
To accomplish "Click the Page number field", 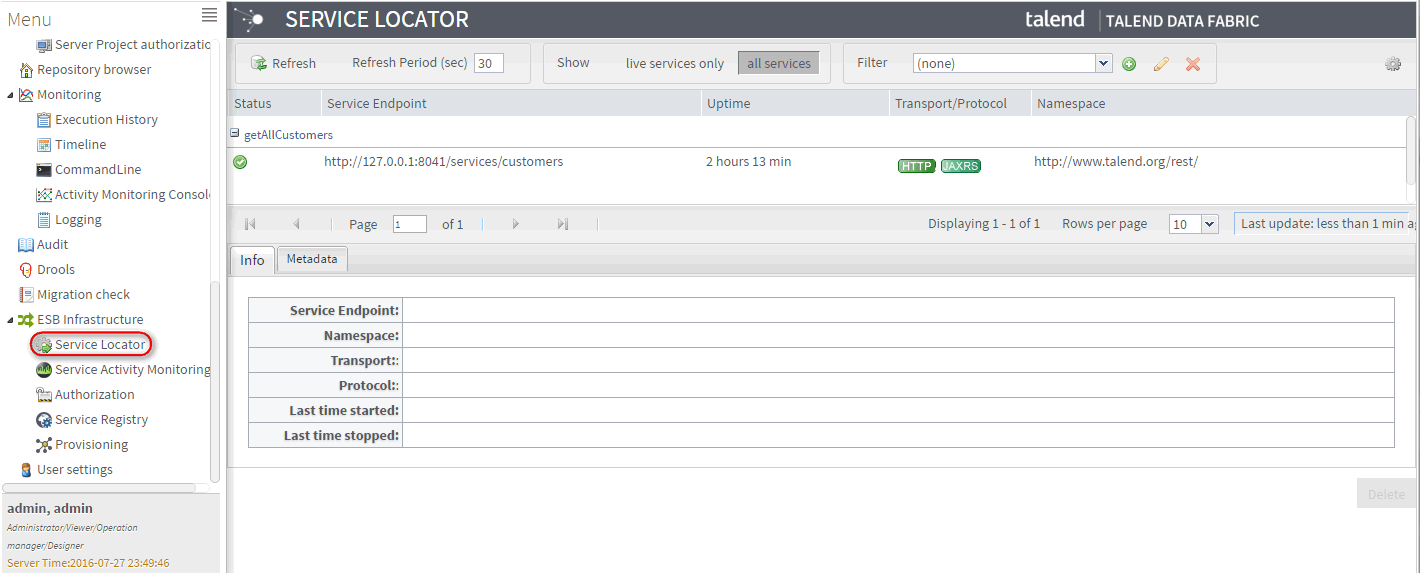I will pyautogui.click(x=409, y=224).
